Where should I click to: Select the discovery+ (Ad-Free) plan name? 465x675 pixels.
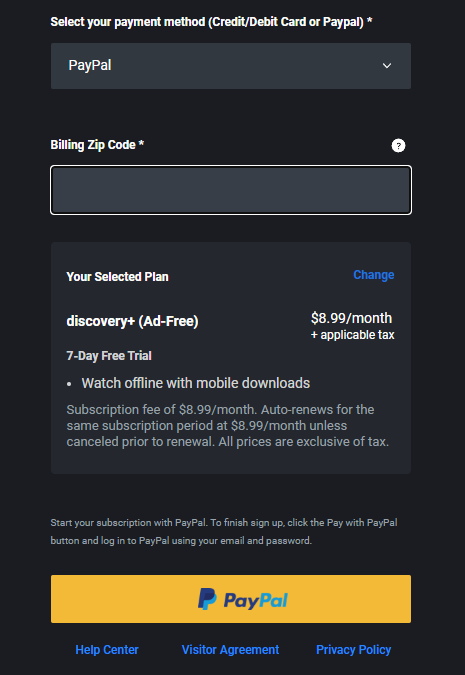point(132,321)
